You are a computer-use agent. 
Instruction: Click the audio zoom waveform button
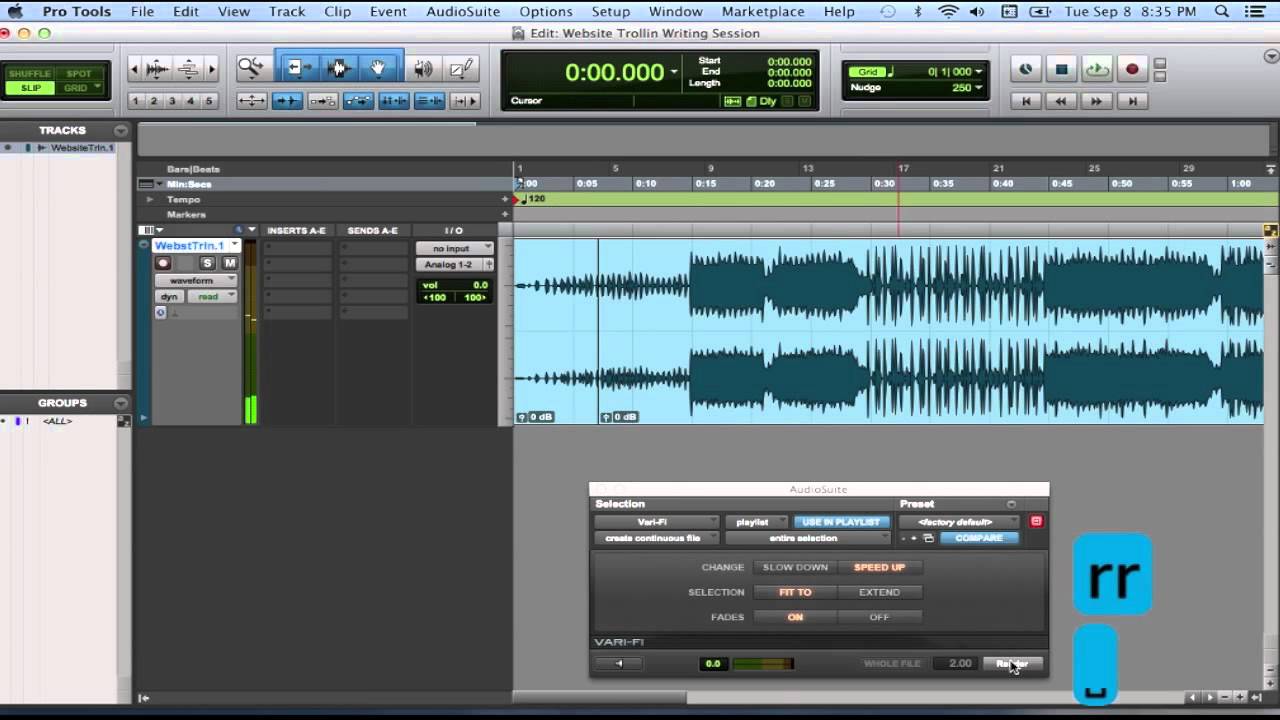158,69
